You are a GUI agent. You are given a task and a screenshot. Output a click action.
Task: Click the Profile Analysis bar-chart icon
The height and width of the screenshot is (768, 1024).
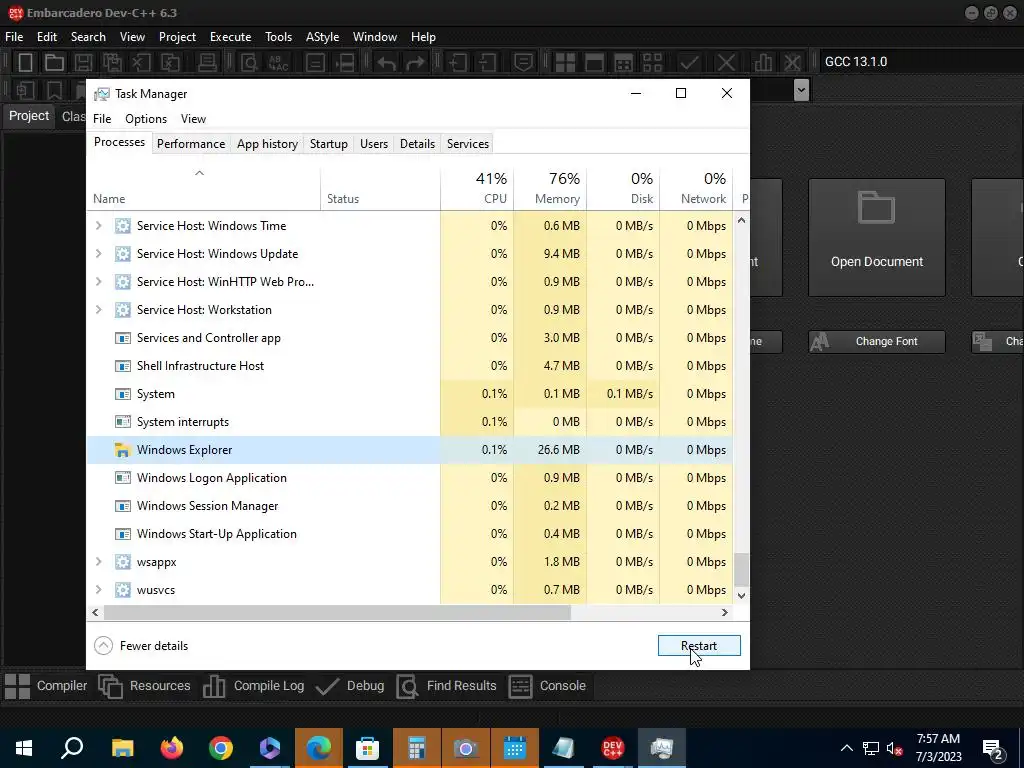tap(762, 62)
